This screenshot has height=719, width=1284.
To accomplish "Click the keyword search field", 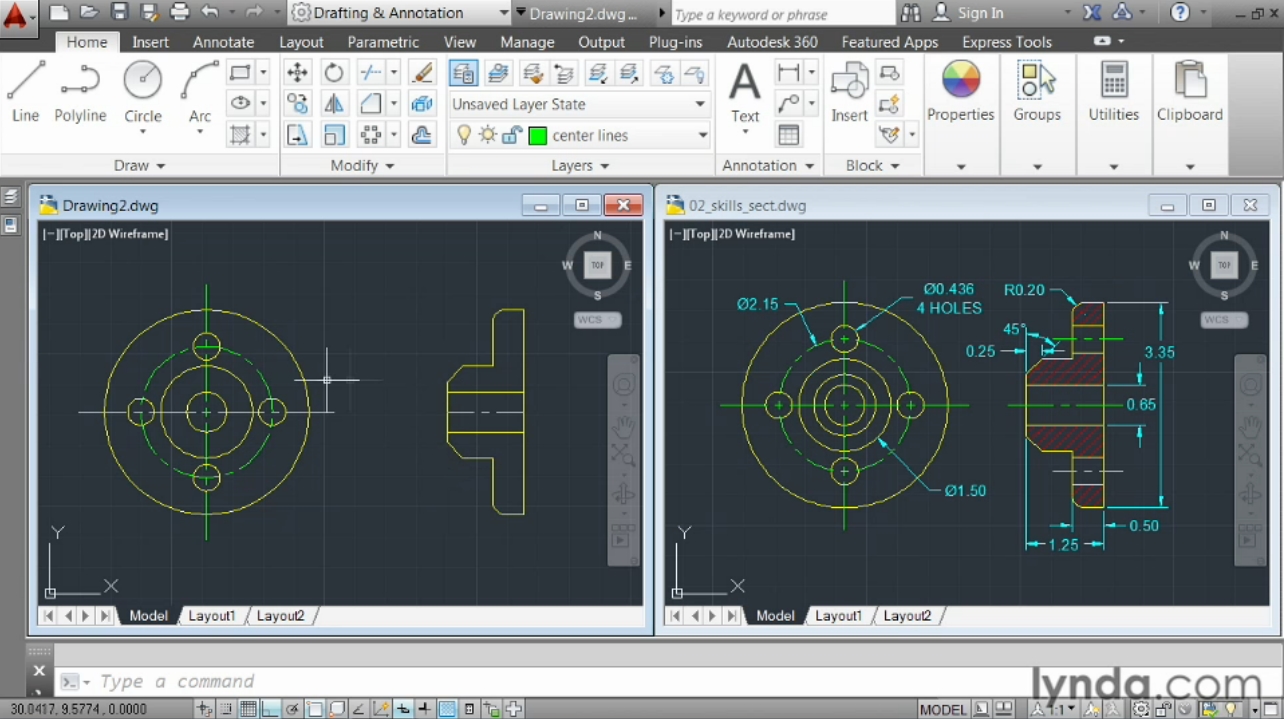I will [x=781, y=14].
